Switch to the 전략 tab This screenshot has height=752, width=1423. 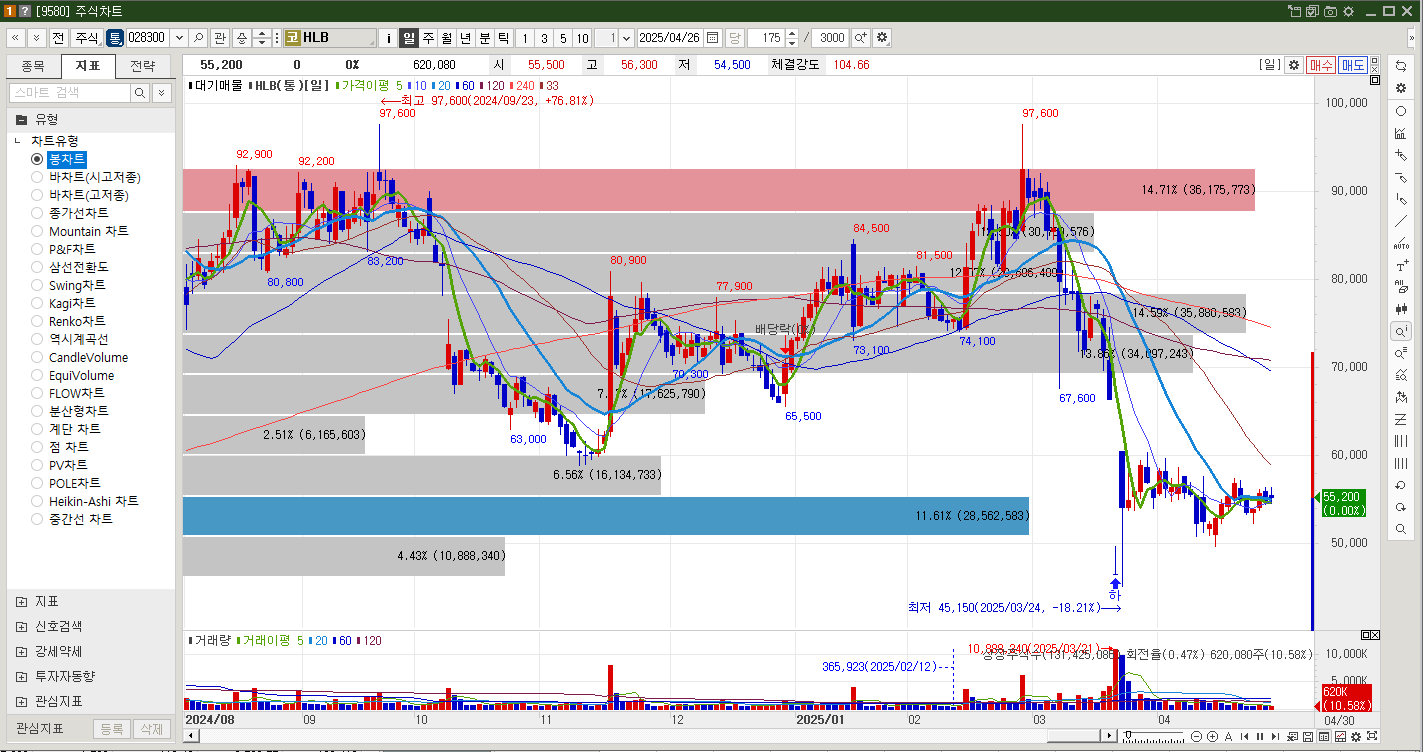click(143, 66)
